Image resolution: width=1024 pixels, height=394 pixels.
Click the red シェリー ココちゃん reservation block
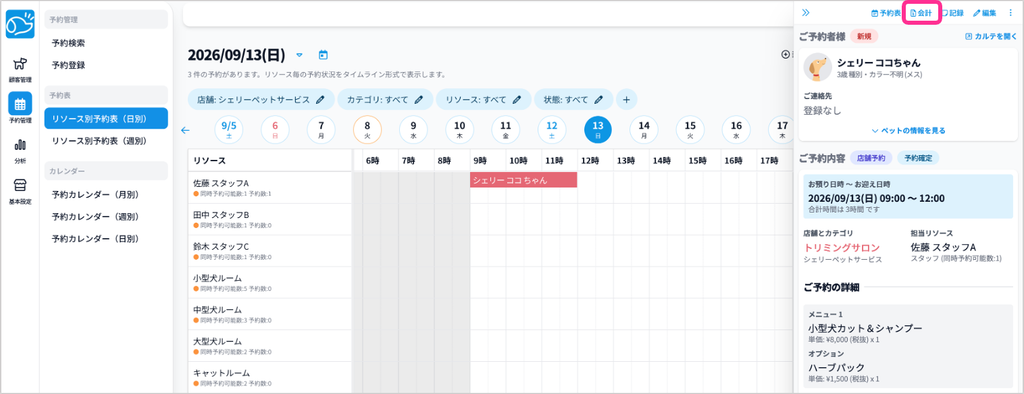tap(523, 180)
